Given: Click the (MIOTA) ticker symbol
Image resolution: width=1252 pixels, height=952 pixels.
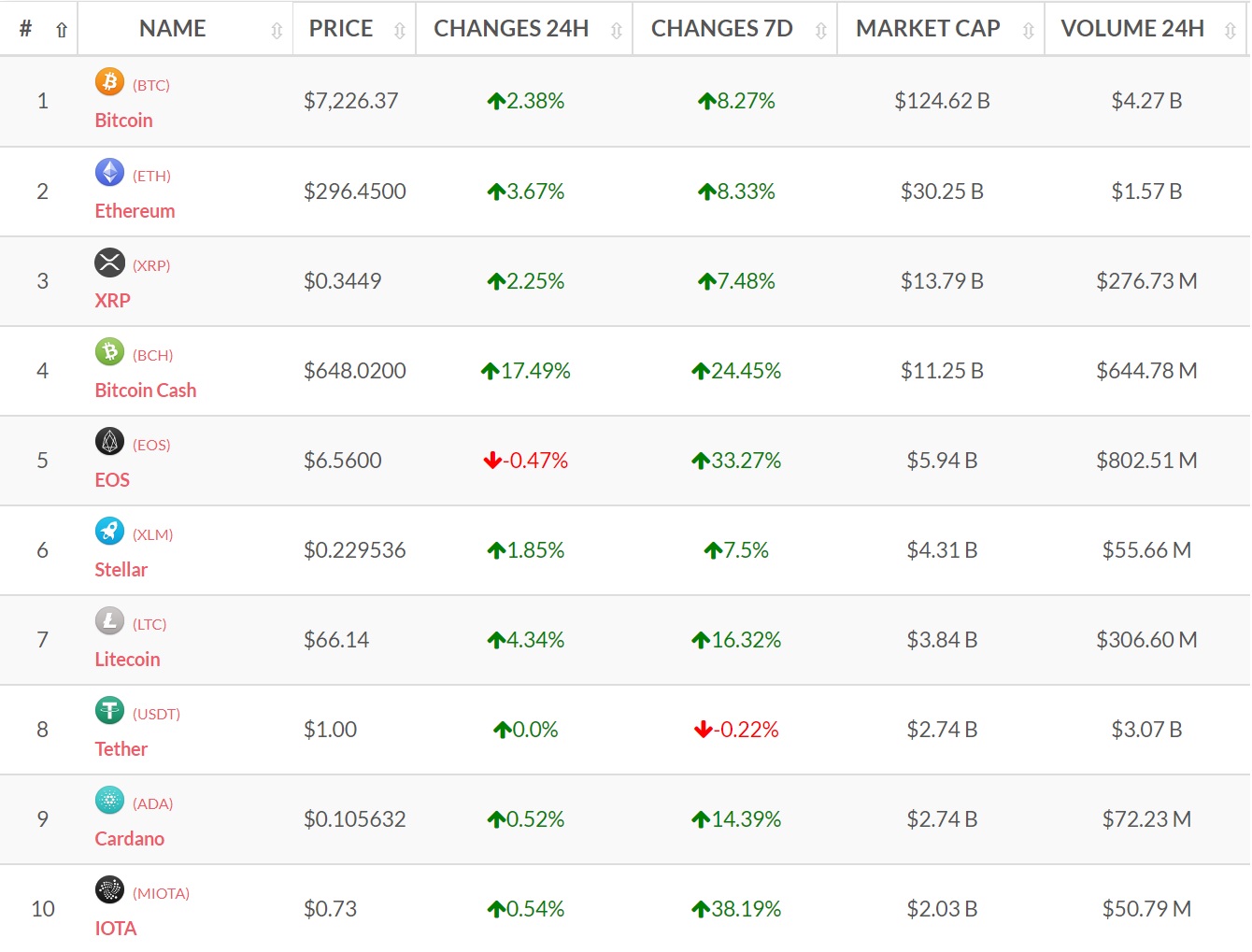Looking at the screenshot, I should click(161, 893).
